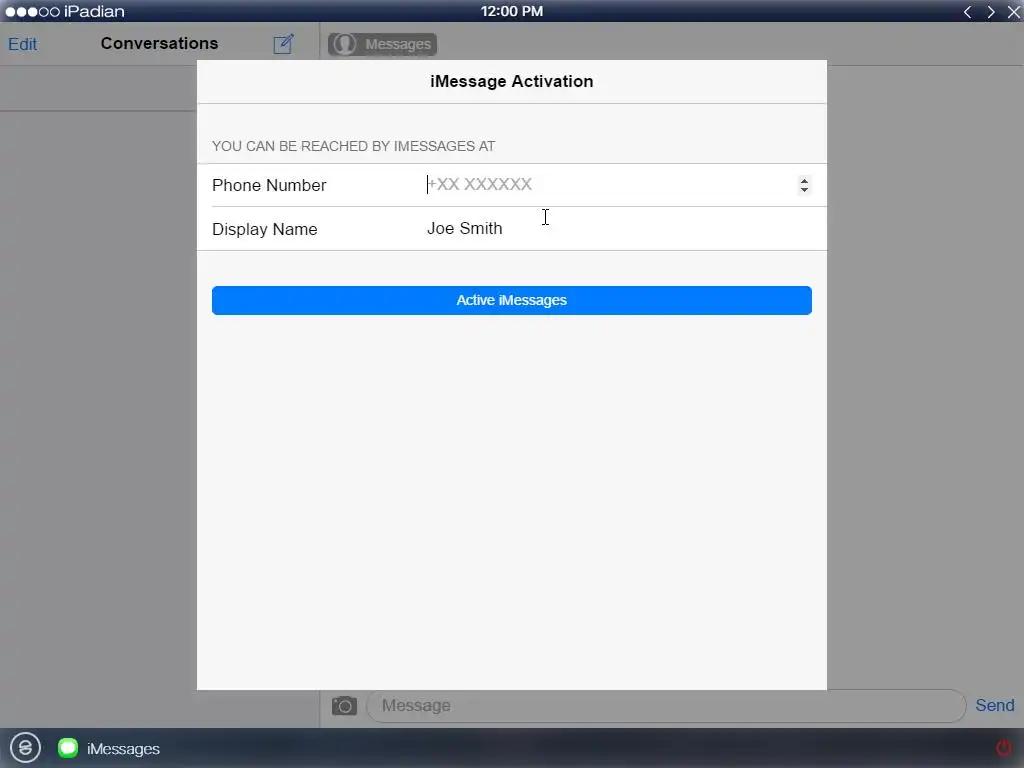Open the iPadian home button in taskbar
Image resolution: width=1024 pixels, height=768 pixels.
(25, 748)
